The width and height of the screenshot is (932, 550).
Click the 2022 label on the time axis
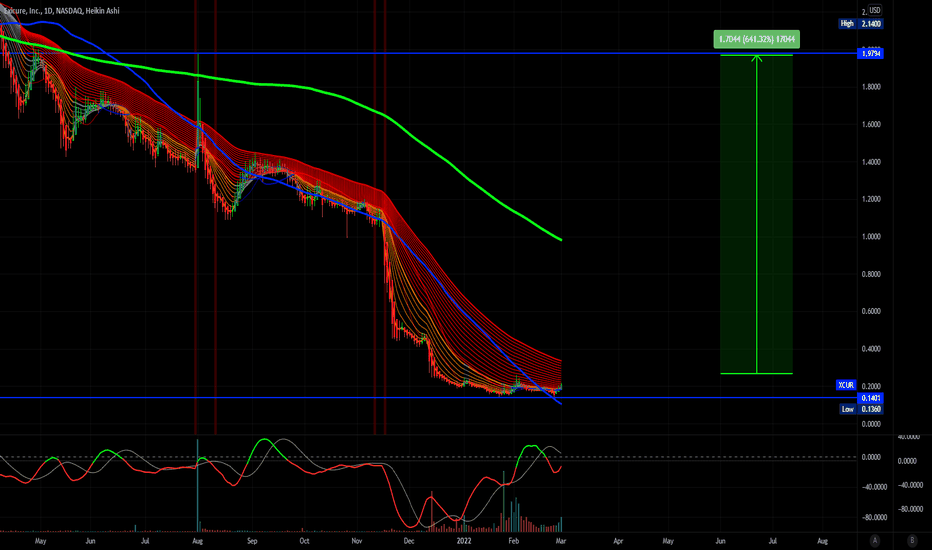[x=464, y=541]
